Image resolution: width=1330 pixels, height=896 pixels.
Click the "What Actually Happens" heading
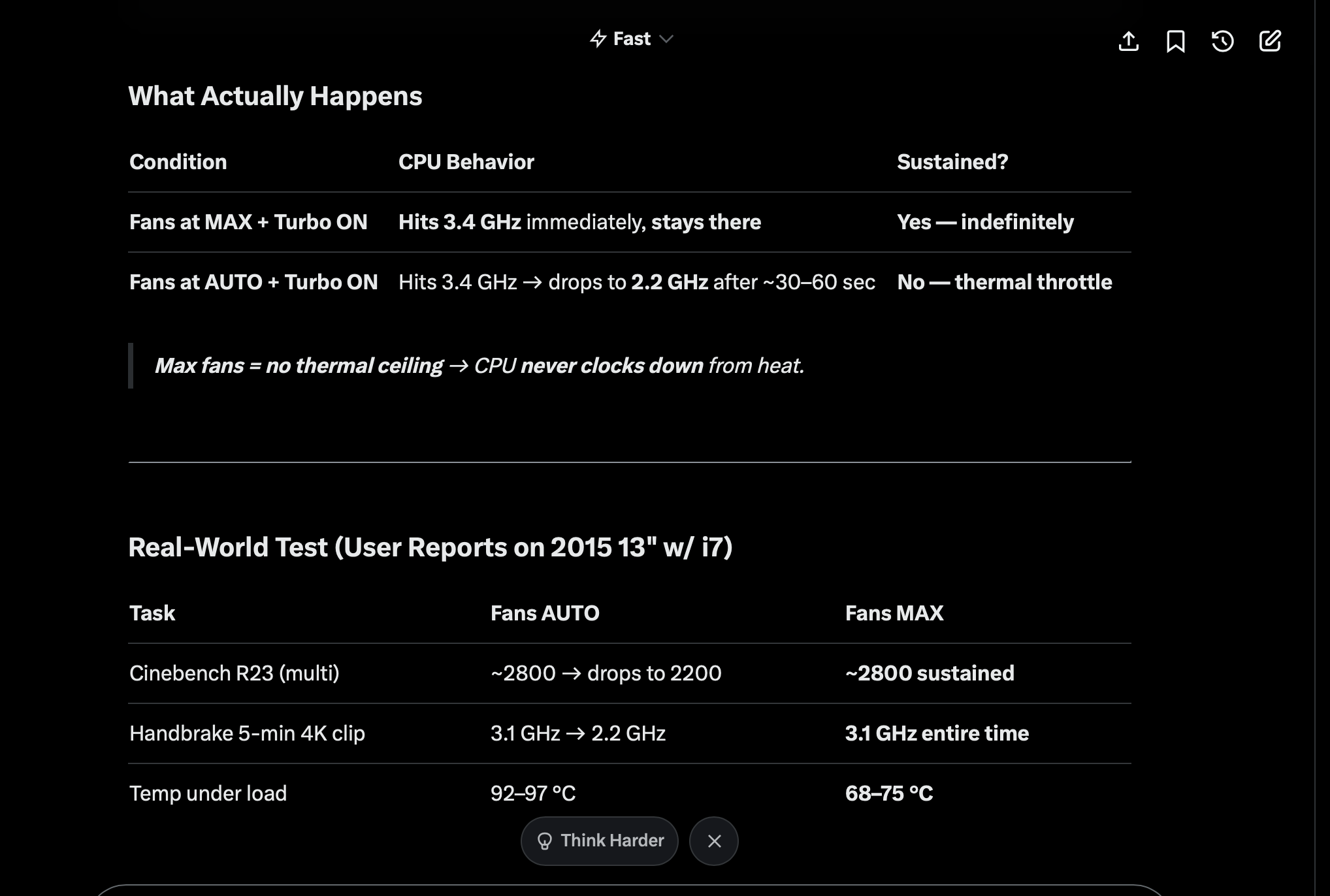(275, 96)
